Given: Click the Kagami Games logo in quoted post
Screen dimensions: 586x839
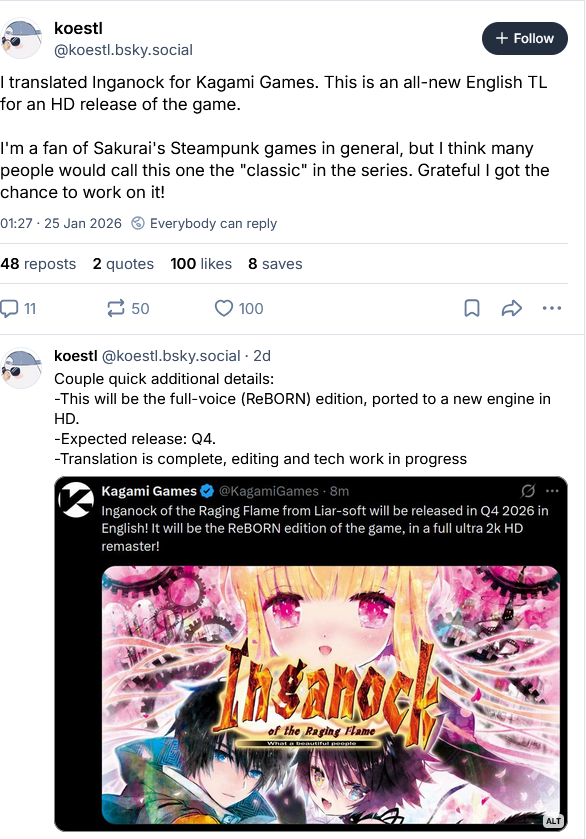Looking at the screenshot, I should pyautogui.click(x=76, y=500).
